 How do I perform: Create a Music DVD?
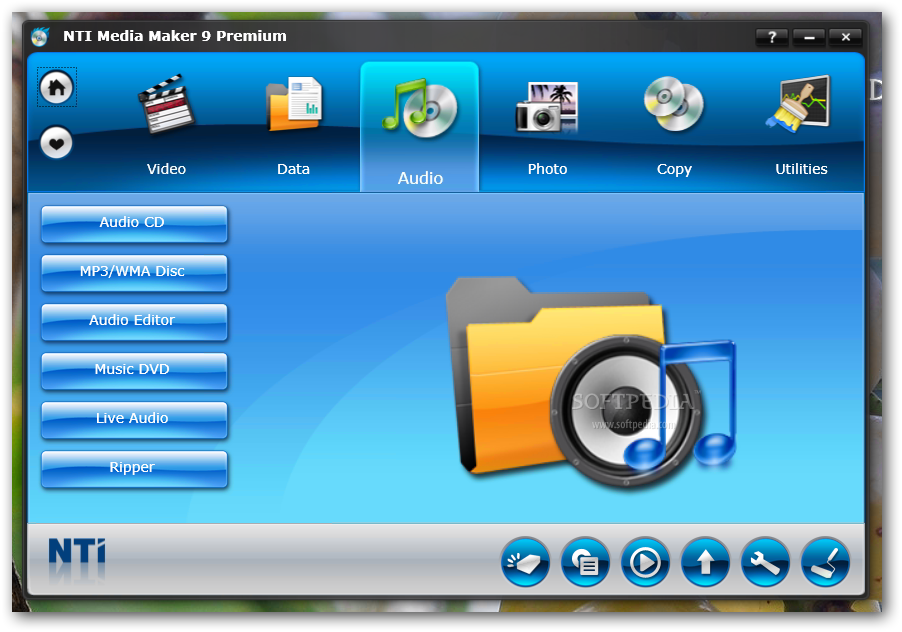(134, 371)
